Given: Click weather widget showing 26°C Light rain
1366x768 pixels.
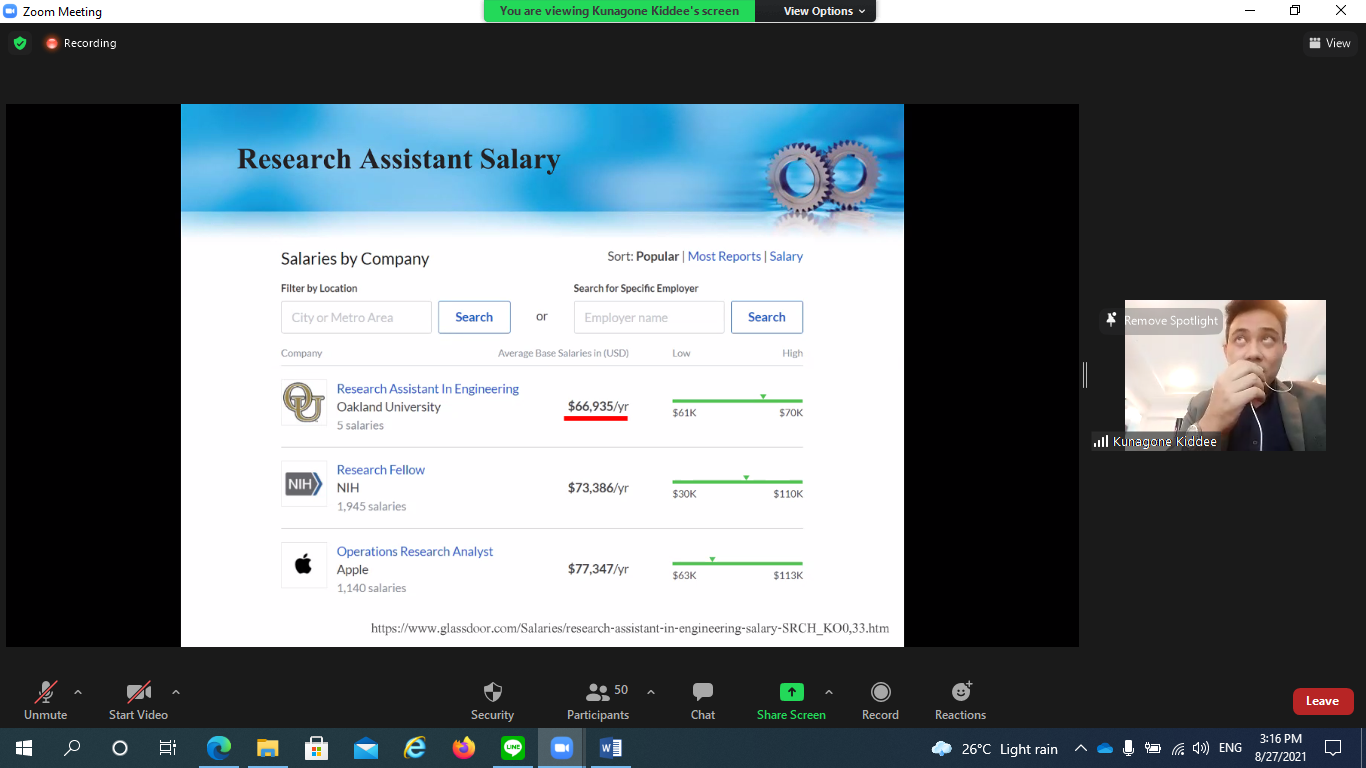Looking at the screenshot, I should (994, 749).
